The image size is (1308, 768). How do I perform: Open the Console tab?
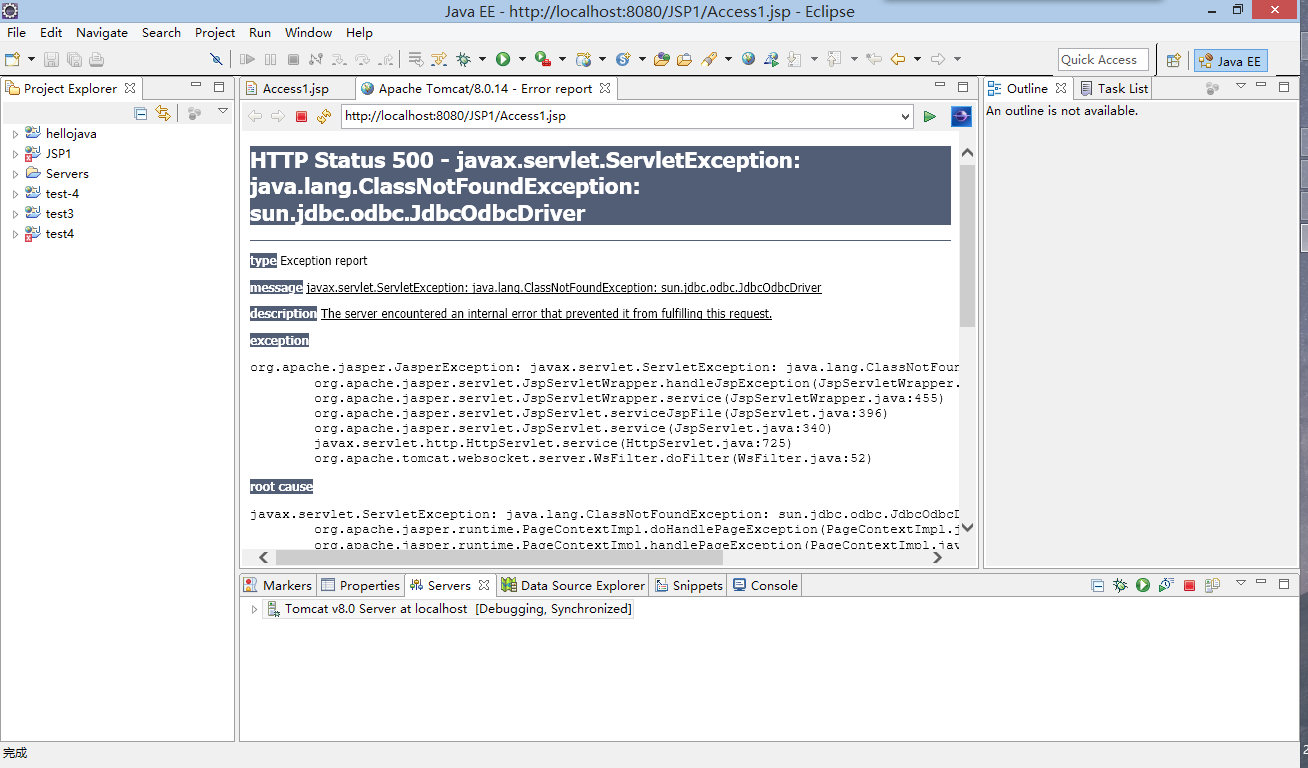pos(765,585)
